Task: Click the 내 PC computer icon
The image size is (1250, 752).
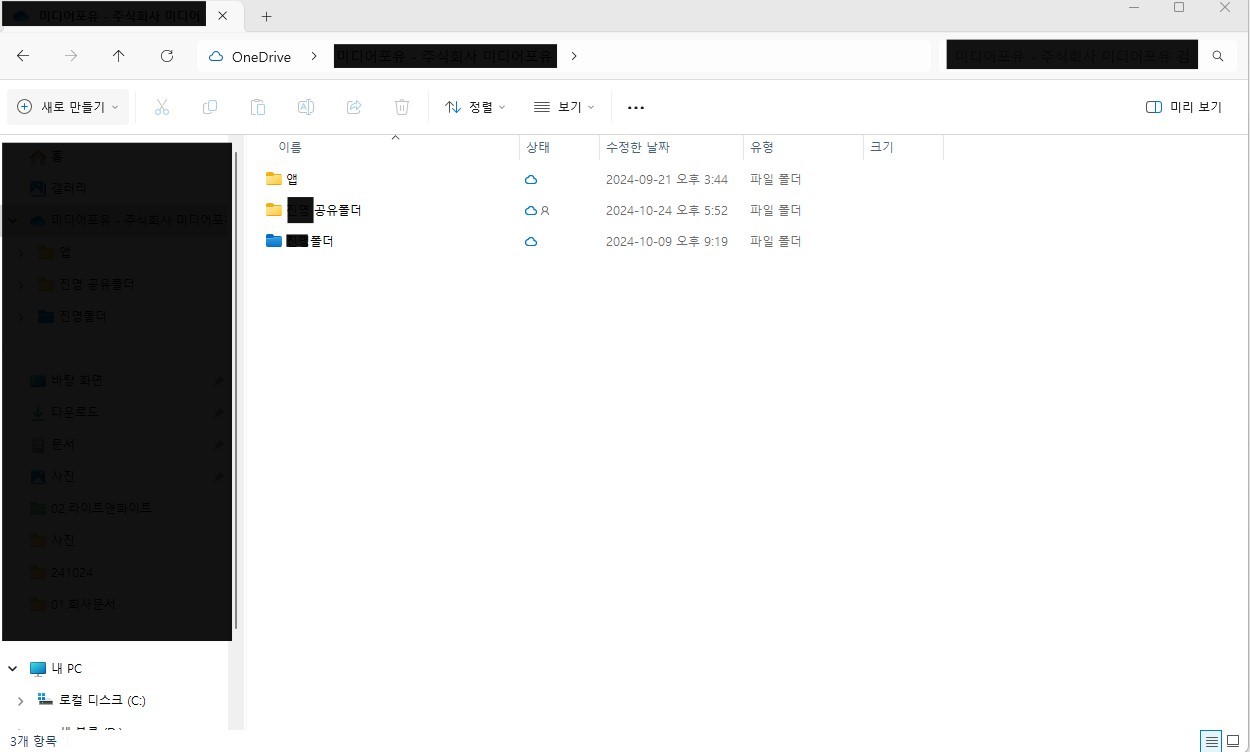Action: [38, 668]
